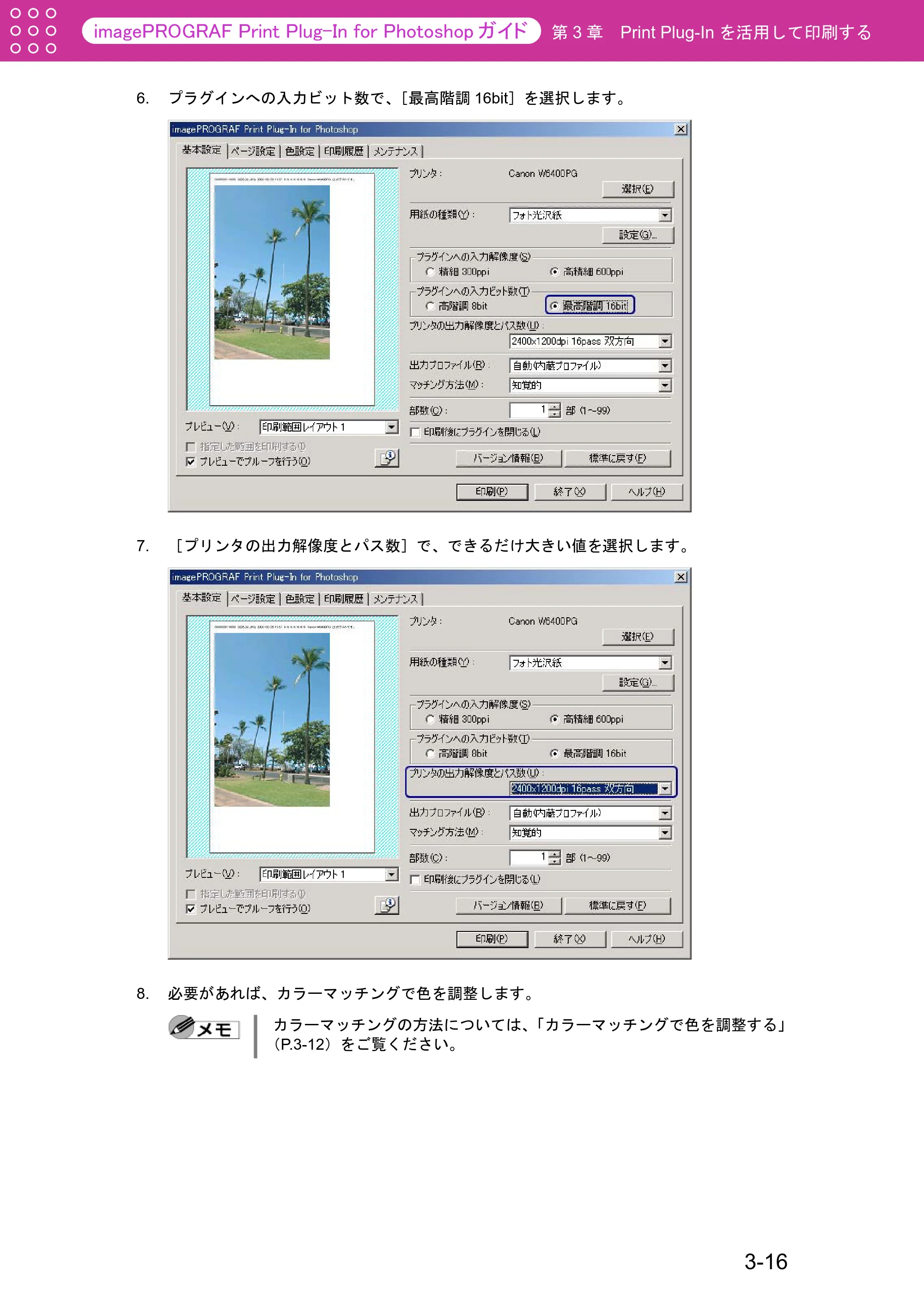Click ヘルプ button in upper dialog
This screenshot has width=924, height=1308.
tap(647, 492)
